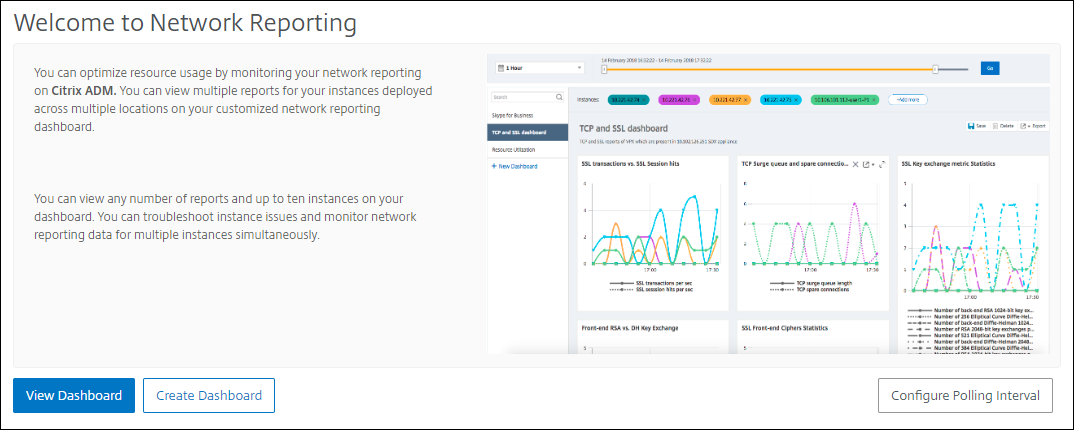Click the blue Go button in preview
Viewport: 1074px width, 430px height.
click(x=990, y=68)
